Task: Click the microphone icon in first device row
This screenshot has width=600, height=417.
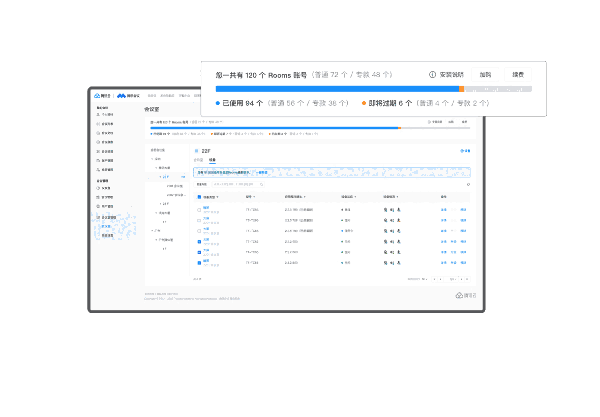Action: [398, 210]
